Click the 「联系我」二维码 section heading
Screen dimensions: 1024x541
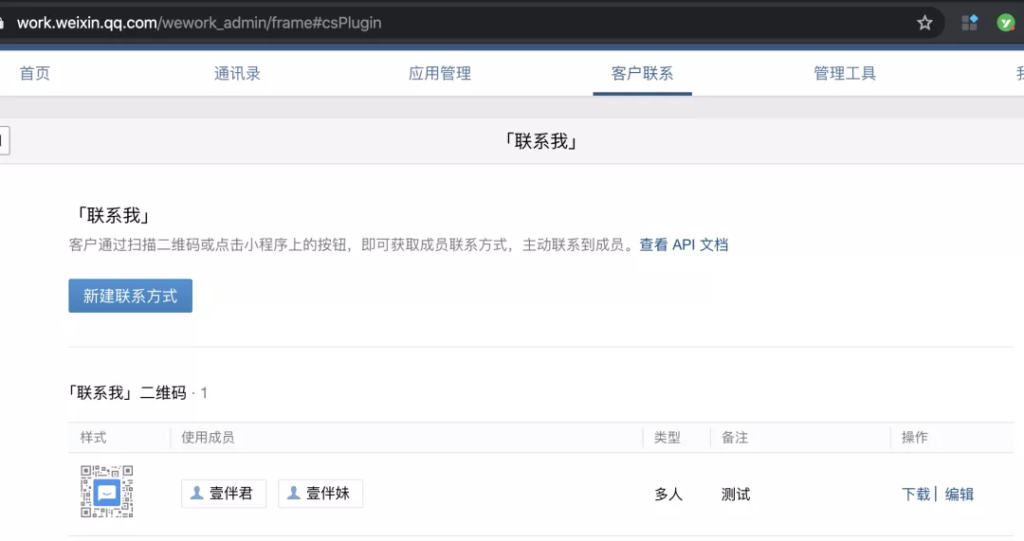pyautogui.click(x=128, y=393)
